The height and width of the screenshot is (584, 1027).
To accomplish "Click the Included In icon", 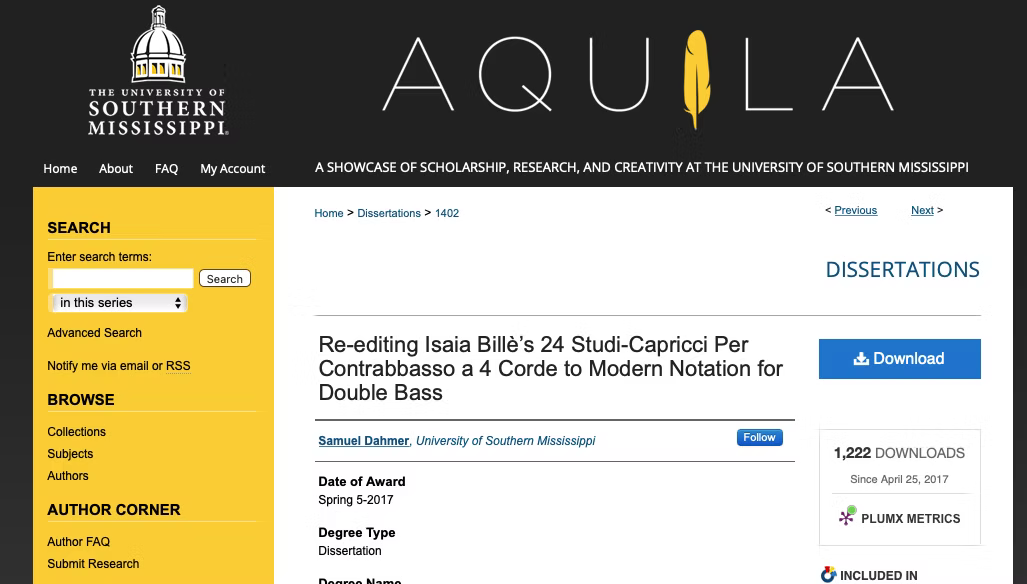I will coord(828,575).
